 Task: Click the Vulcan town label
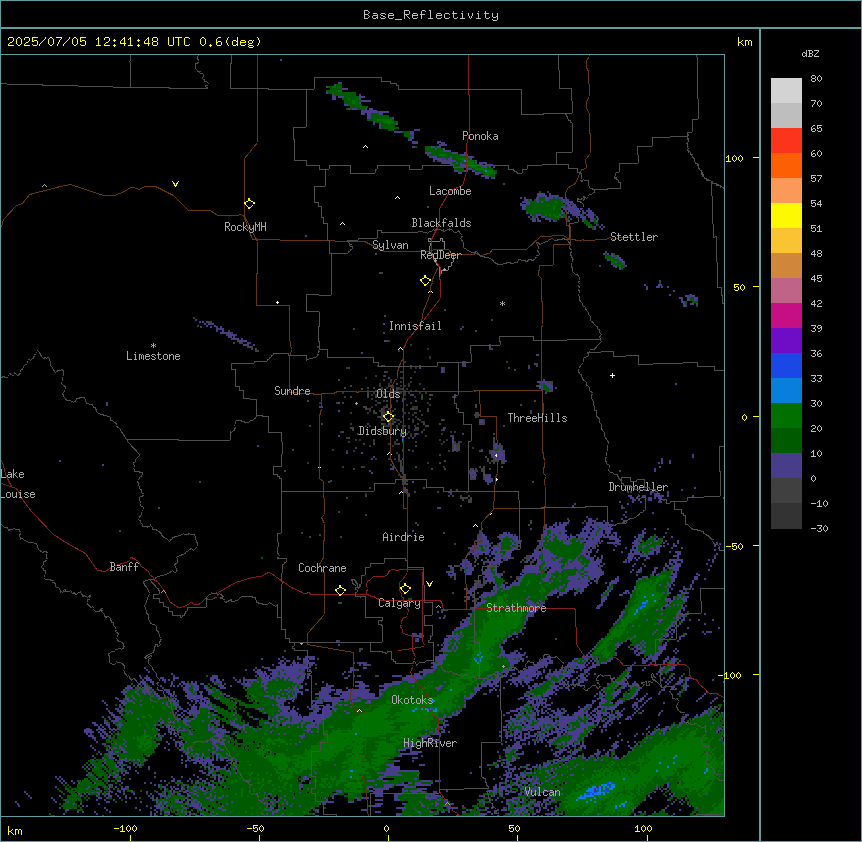coord(543,792)
